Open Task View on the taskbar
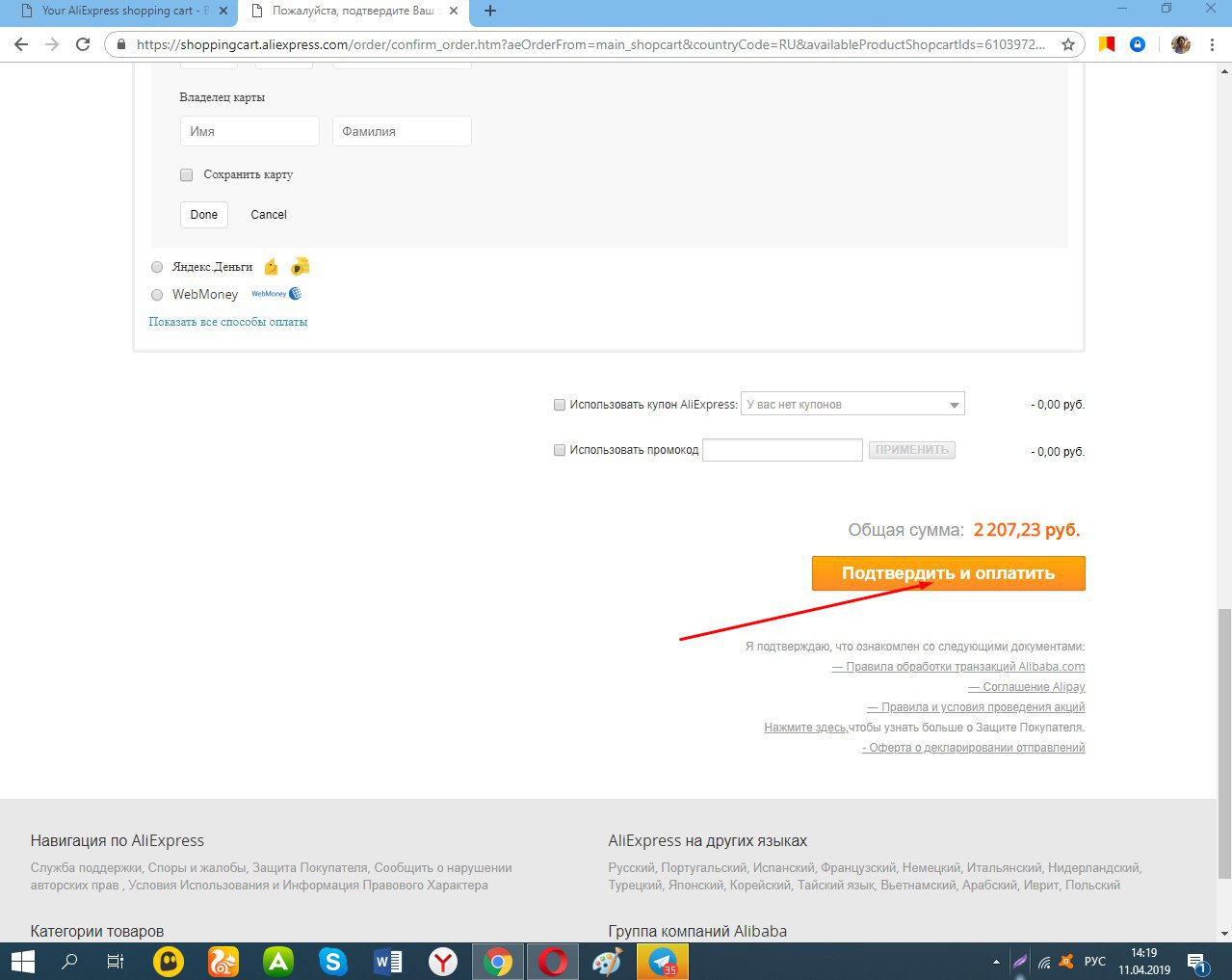 click(x=115, y=961)
